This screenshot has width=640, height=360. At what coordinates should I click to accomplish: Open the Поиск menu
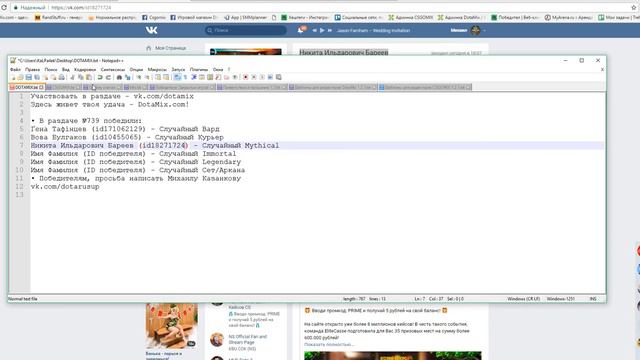click(51, 69)
